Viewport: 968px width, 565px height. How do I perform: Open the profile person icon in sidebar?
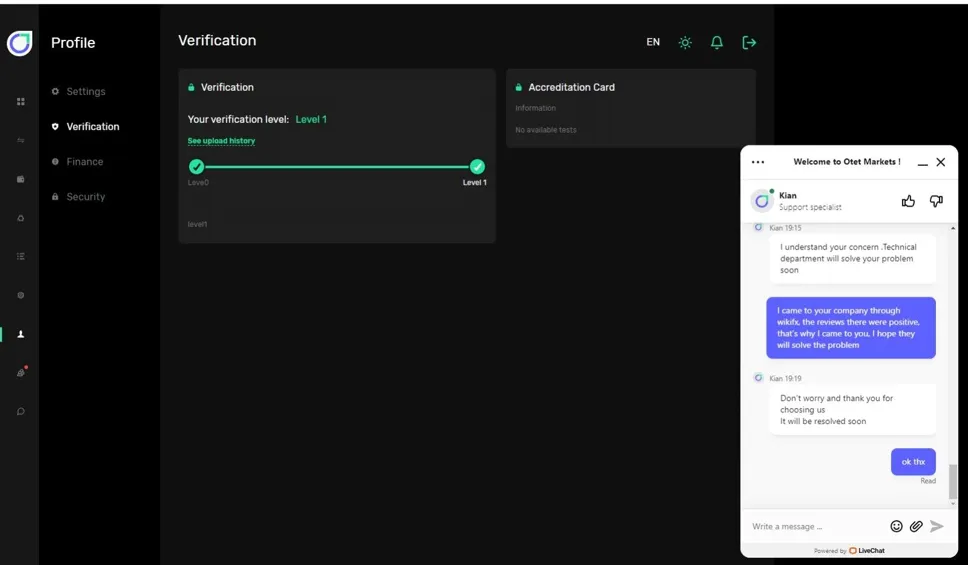point(20,334)
